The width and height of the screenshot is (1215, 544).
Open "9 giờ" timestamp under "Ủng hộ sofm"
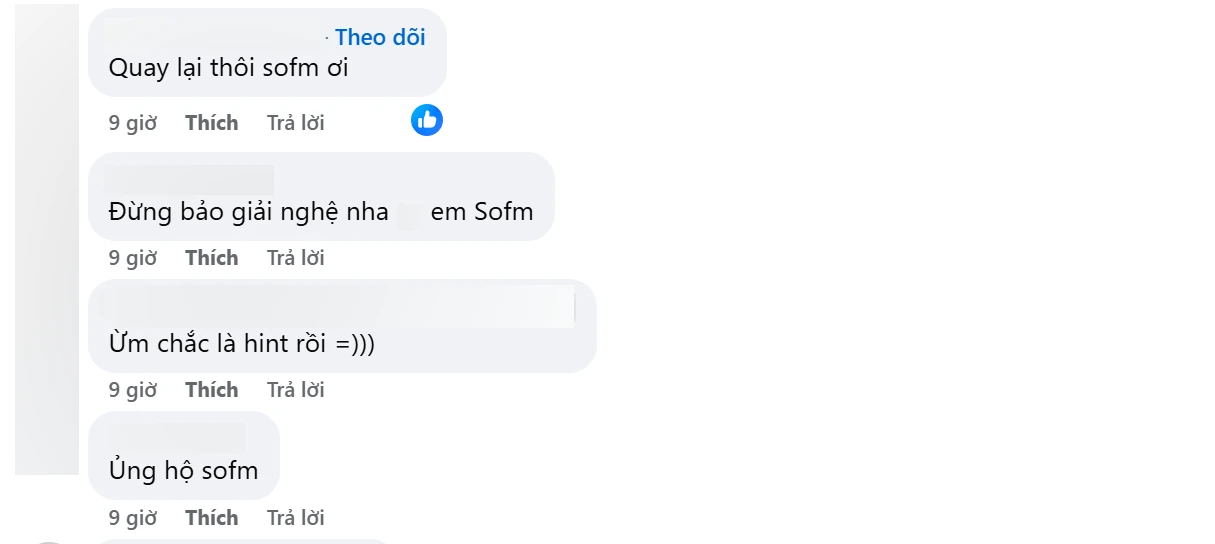tap(133, 518)
